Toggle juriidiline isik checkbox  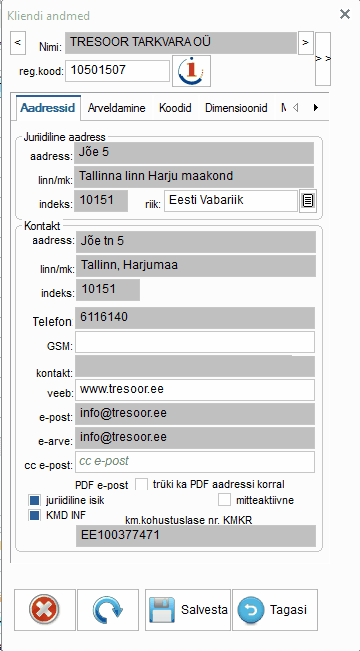tap(35, 500)
